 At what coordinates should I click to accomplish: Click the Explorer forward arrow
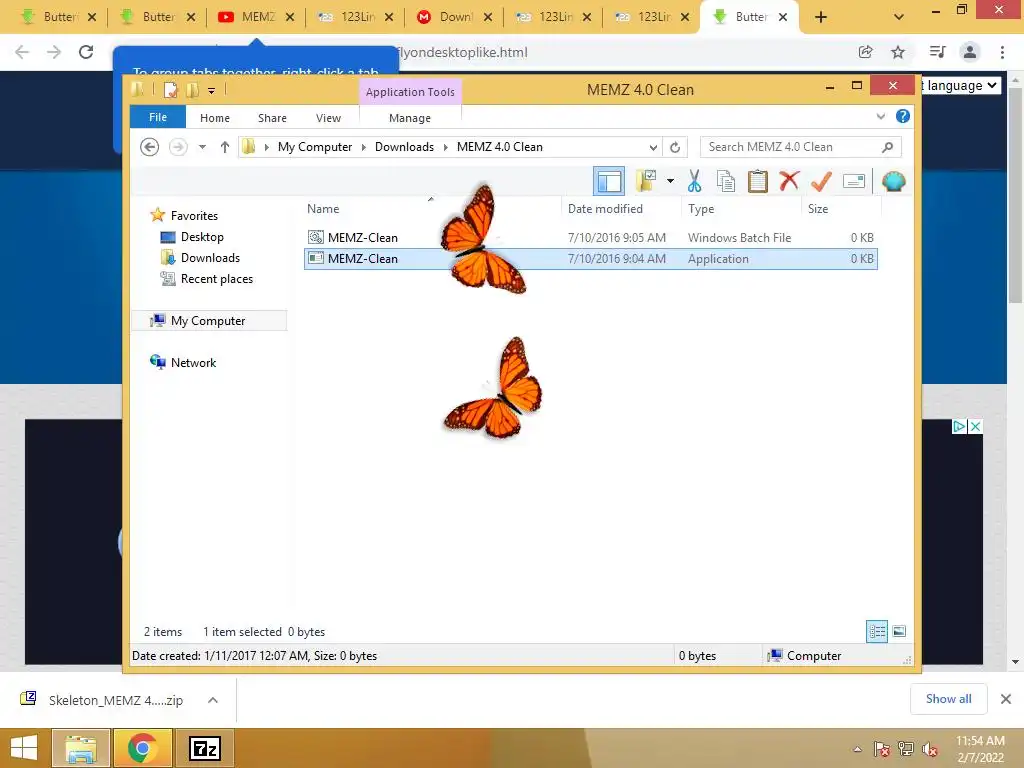pos(178,147)
